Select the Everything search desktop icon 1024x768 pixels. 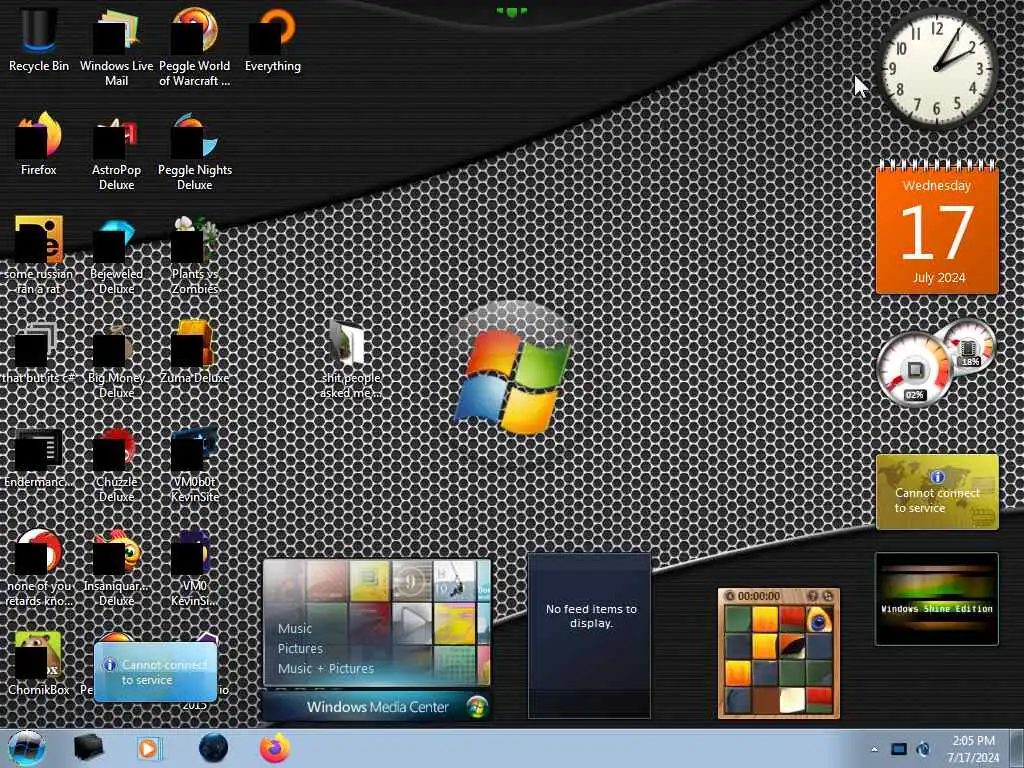pos(272,40)
